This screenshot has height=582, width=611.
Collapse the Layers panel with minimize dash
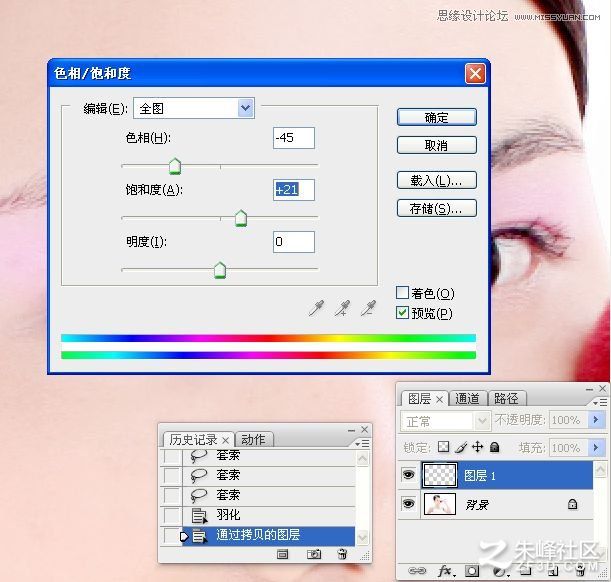pos(589,389)
